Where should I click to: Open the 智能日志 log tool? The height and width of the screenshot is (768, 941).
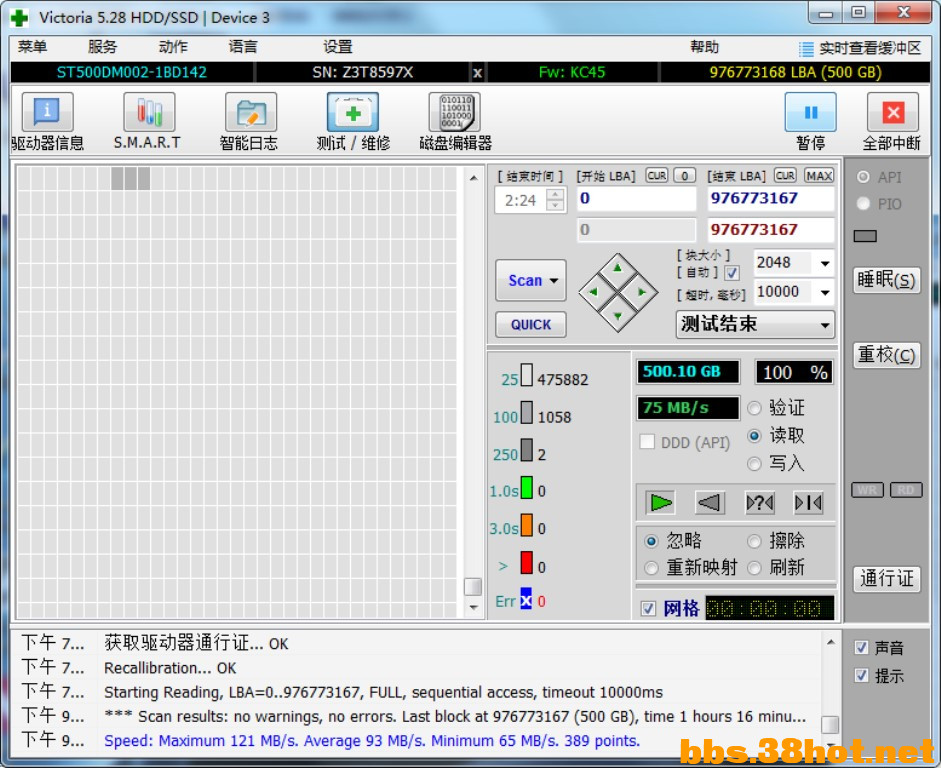pyautogui.click(x=251, y=112)
